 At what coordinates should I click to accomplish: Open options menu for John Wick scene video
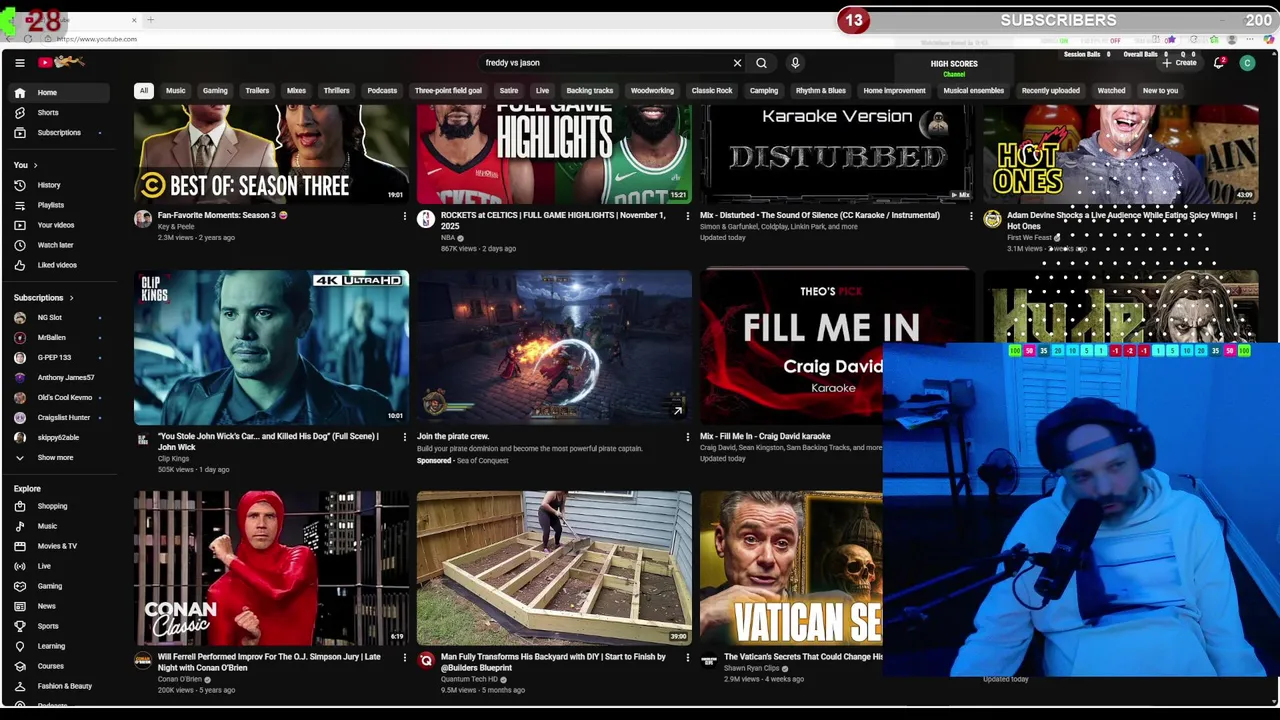405,437
